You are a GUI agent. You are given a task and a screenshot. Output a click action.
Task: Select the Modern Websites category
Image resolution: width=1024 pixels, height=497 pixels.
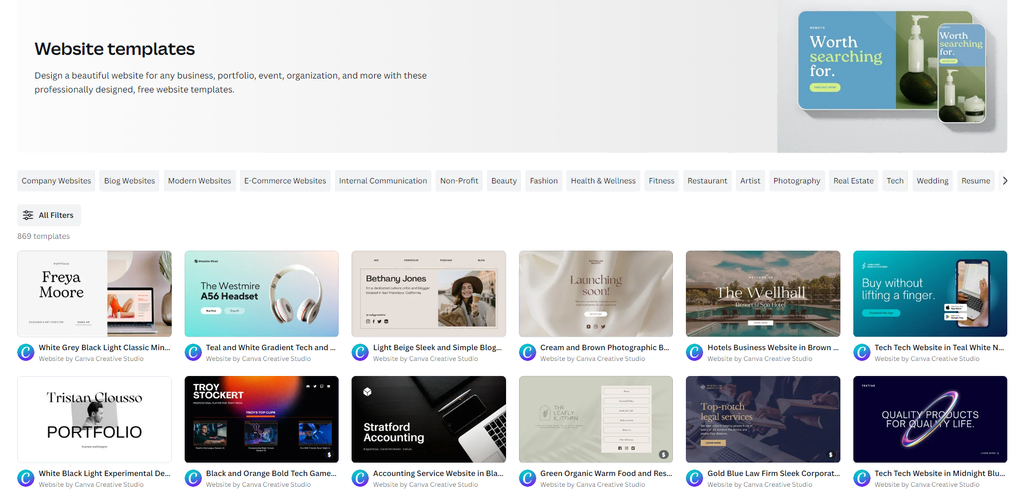click(x=199, y=181)
